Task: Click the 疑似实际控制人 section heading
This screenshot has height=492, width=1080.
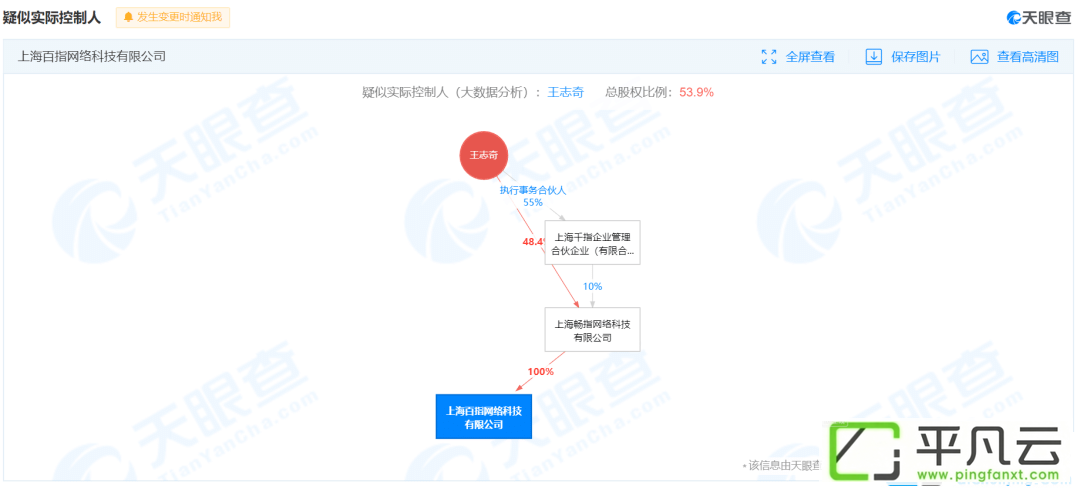Action: tap(52, 18)
